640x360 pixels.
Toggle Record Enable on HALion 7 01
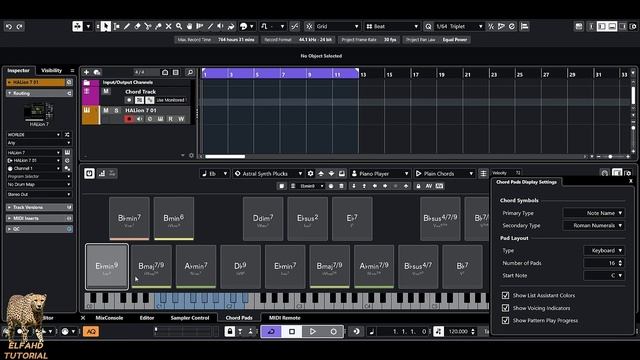pyautogui.click(x=129, y=119)
